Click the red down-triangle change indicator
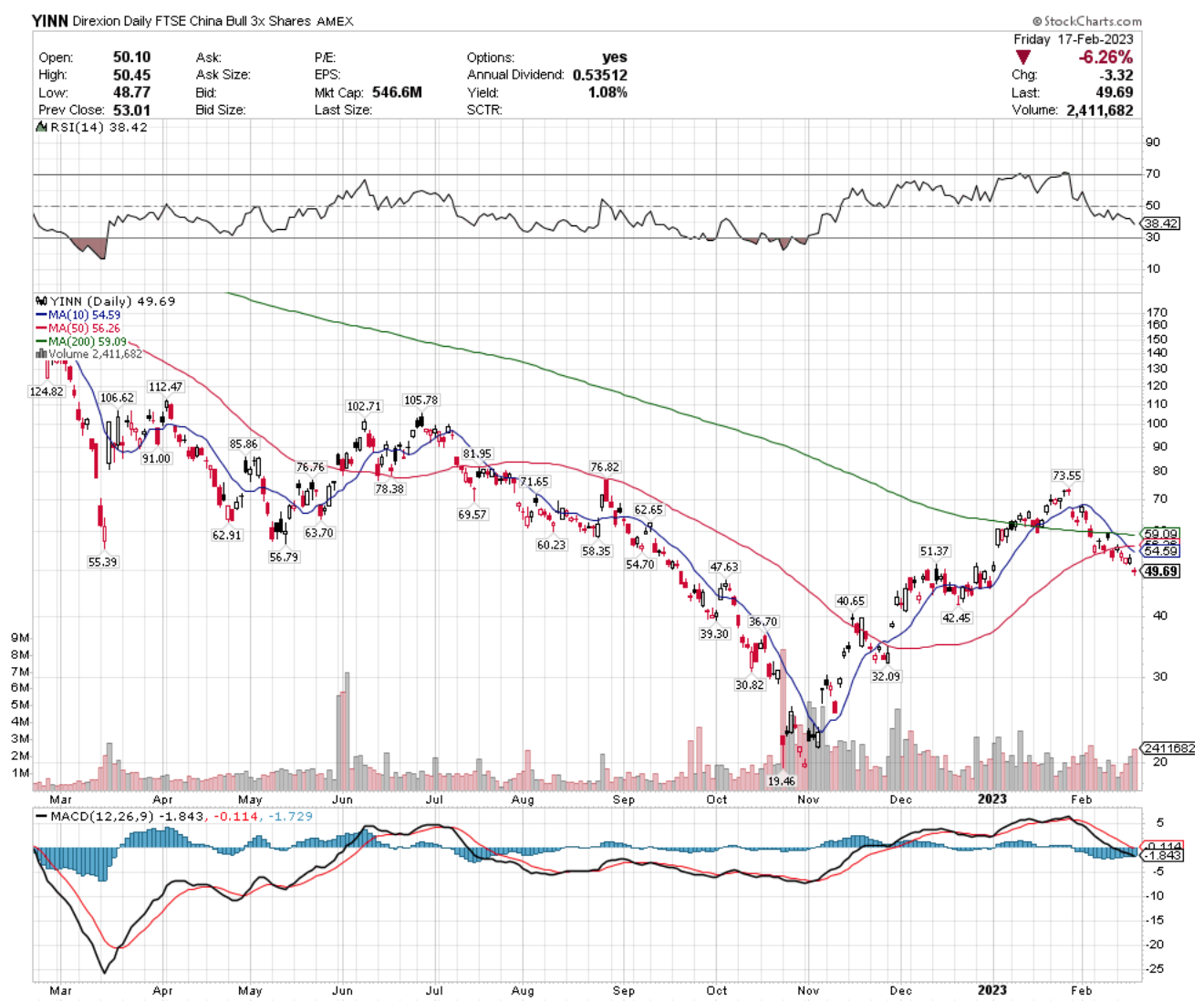Viewport: 1204px width, 1002px height. point(1023,57)
